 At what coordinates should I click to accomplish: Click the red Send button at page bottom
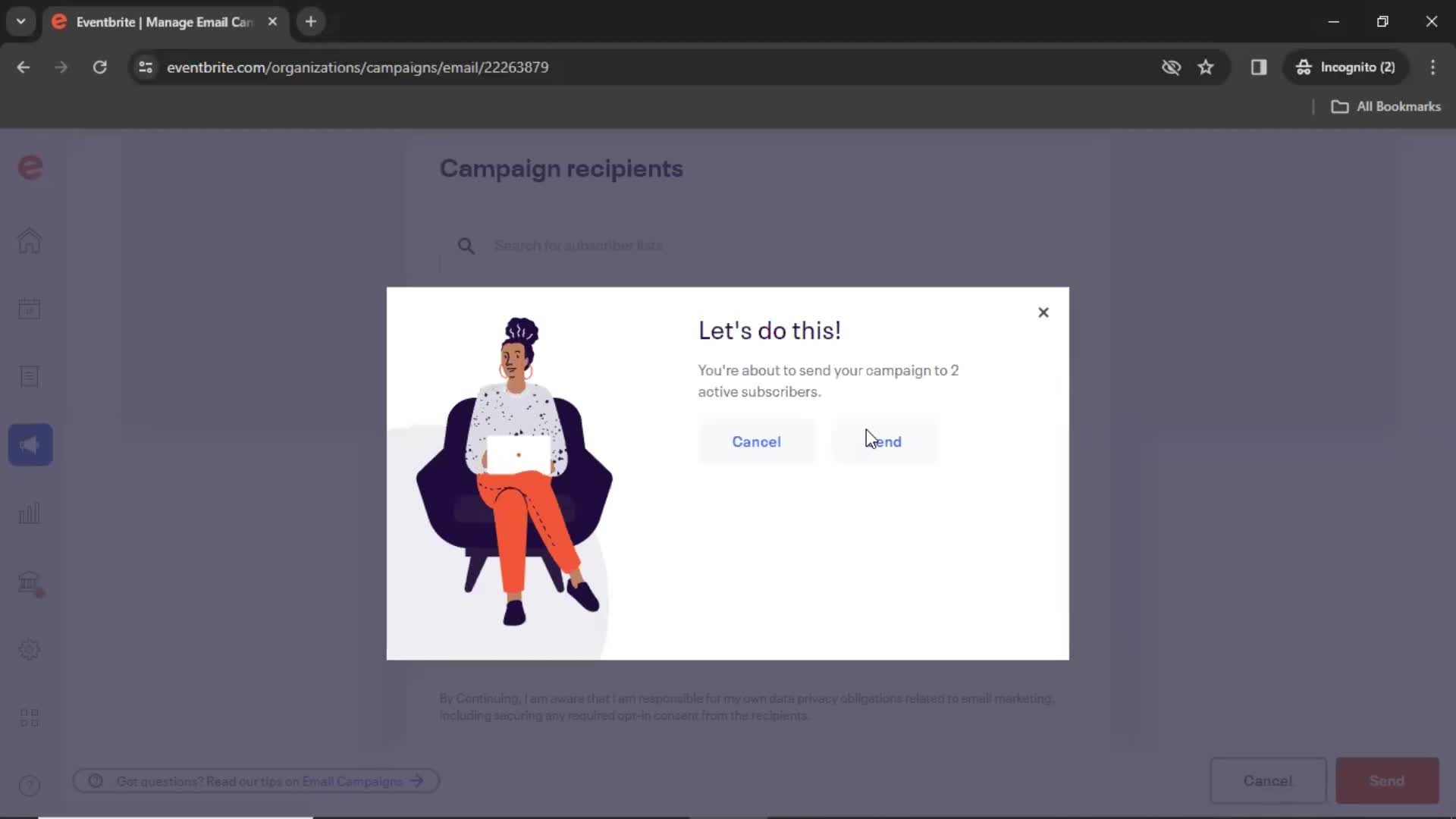click(x=1387, y=780)
